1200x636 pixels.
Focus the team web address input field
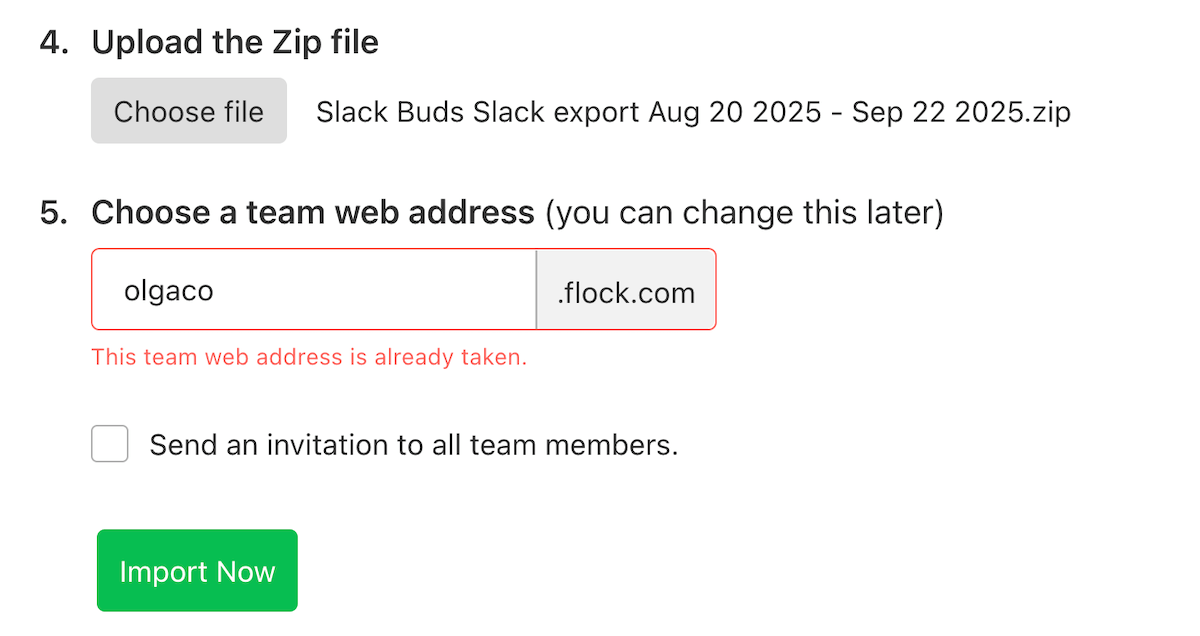tap(314, 290)
